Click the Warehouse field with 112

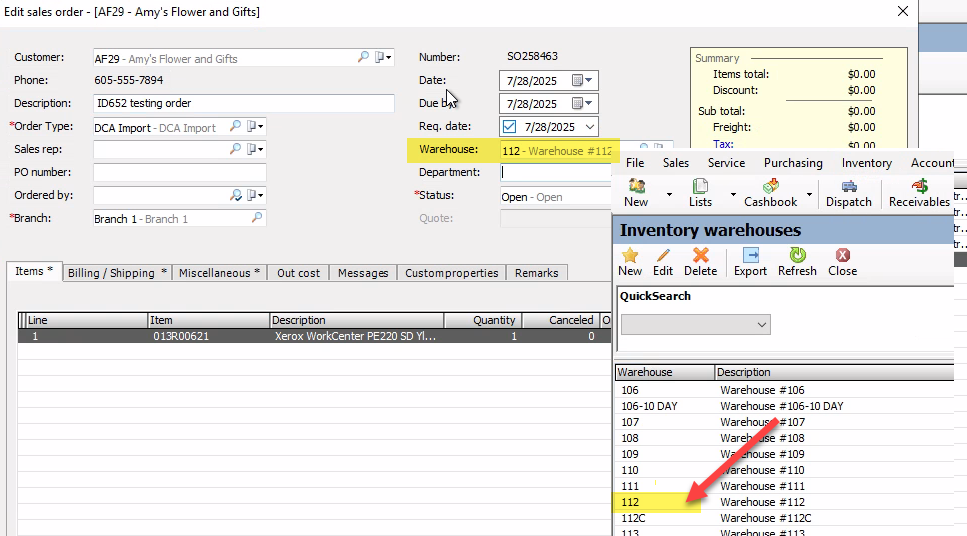556,150
